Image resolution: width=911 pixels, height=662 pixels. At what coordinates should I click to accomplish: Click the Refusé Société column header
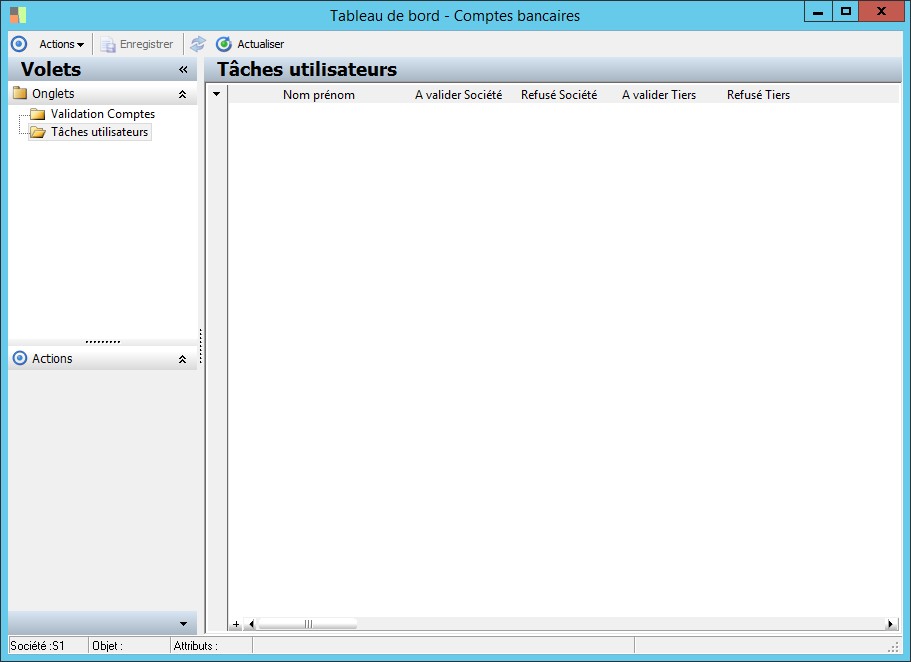point(559,95)
